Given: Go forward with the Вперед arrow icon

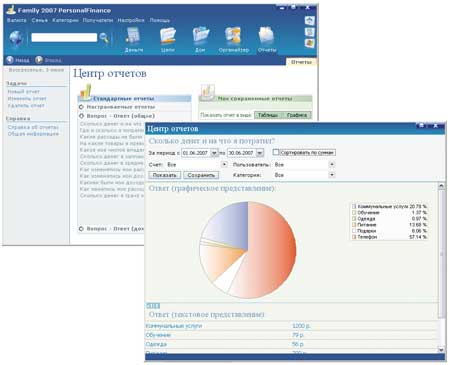Looking at the screenshot, I should coord(39,60).
